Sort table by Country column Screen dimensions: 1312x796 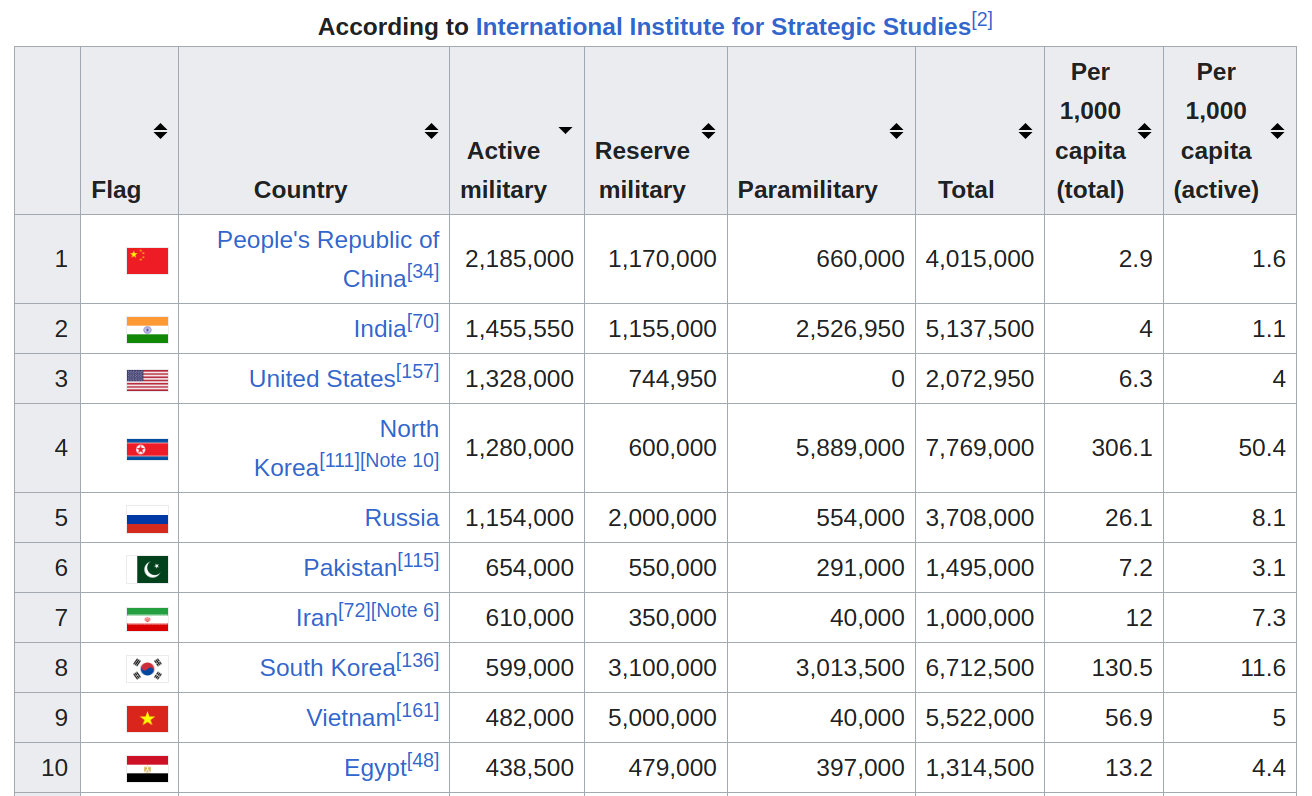(x=431, y=131)
